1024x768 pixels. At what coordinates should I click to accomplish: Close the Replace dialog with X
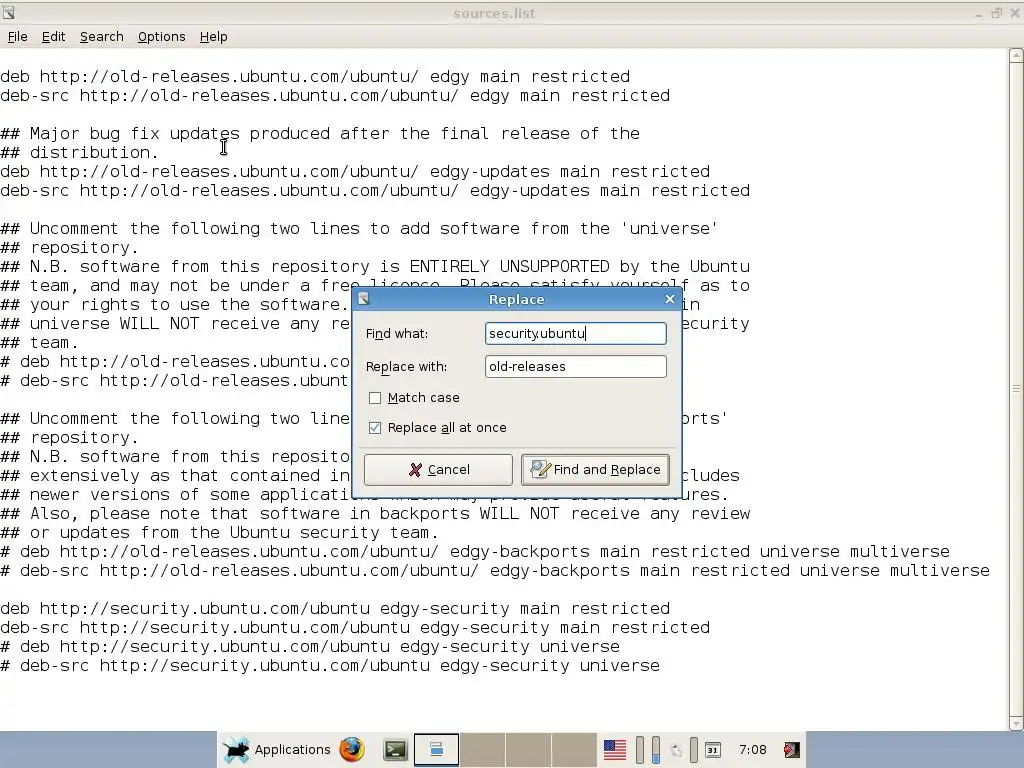(669, 299)
